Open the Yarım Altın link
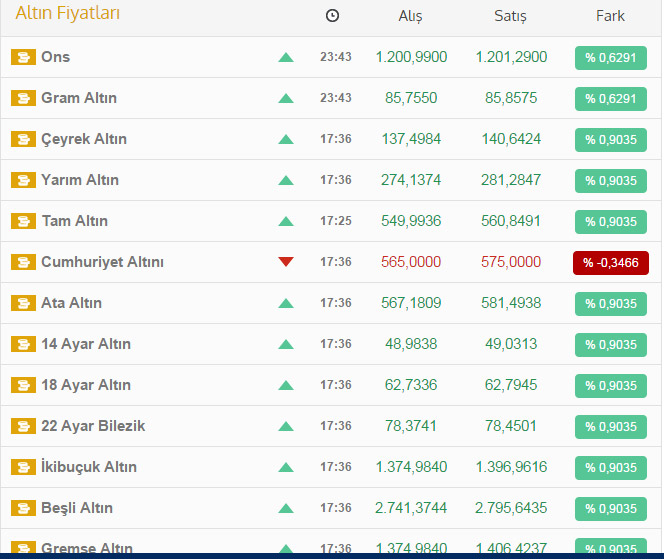Viewport: 664px width, 559px height. 80,180
